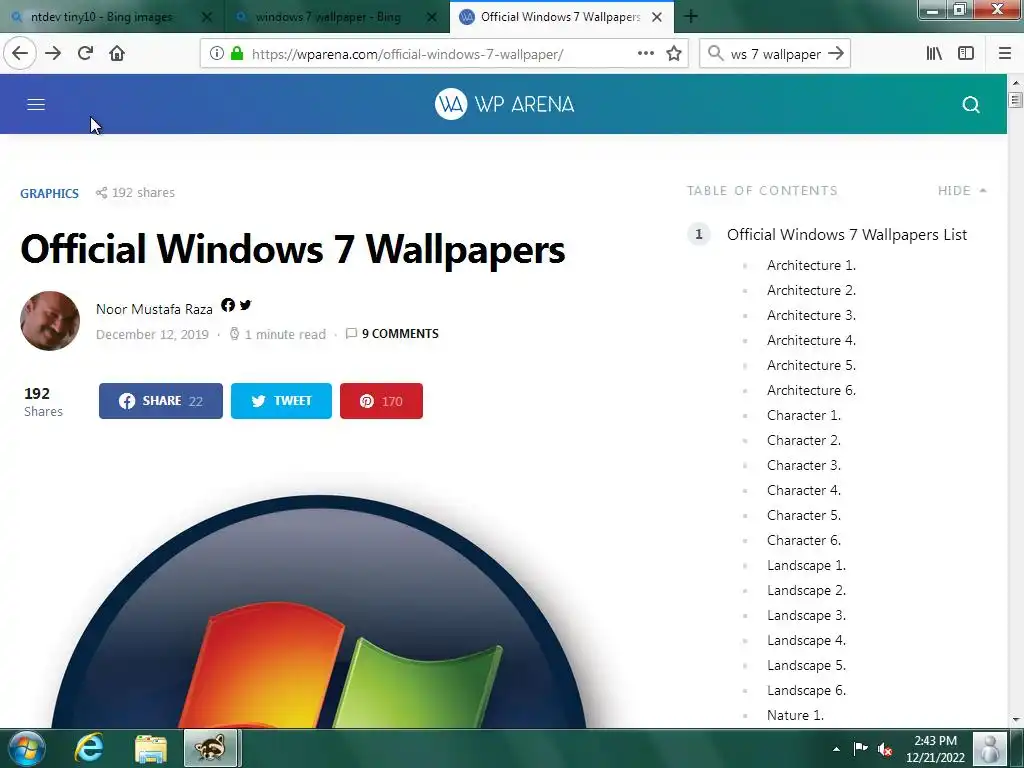Image resolution: width=1024 pixels, height=768 pixels.
Task: Open the Firefox application menu
Action: [x=1005, y=54]
